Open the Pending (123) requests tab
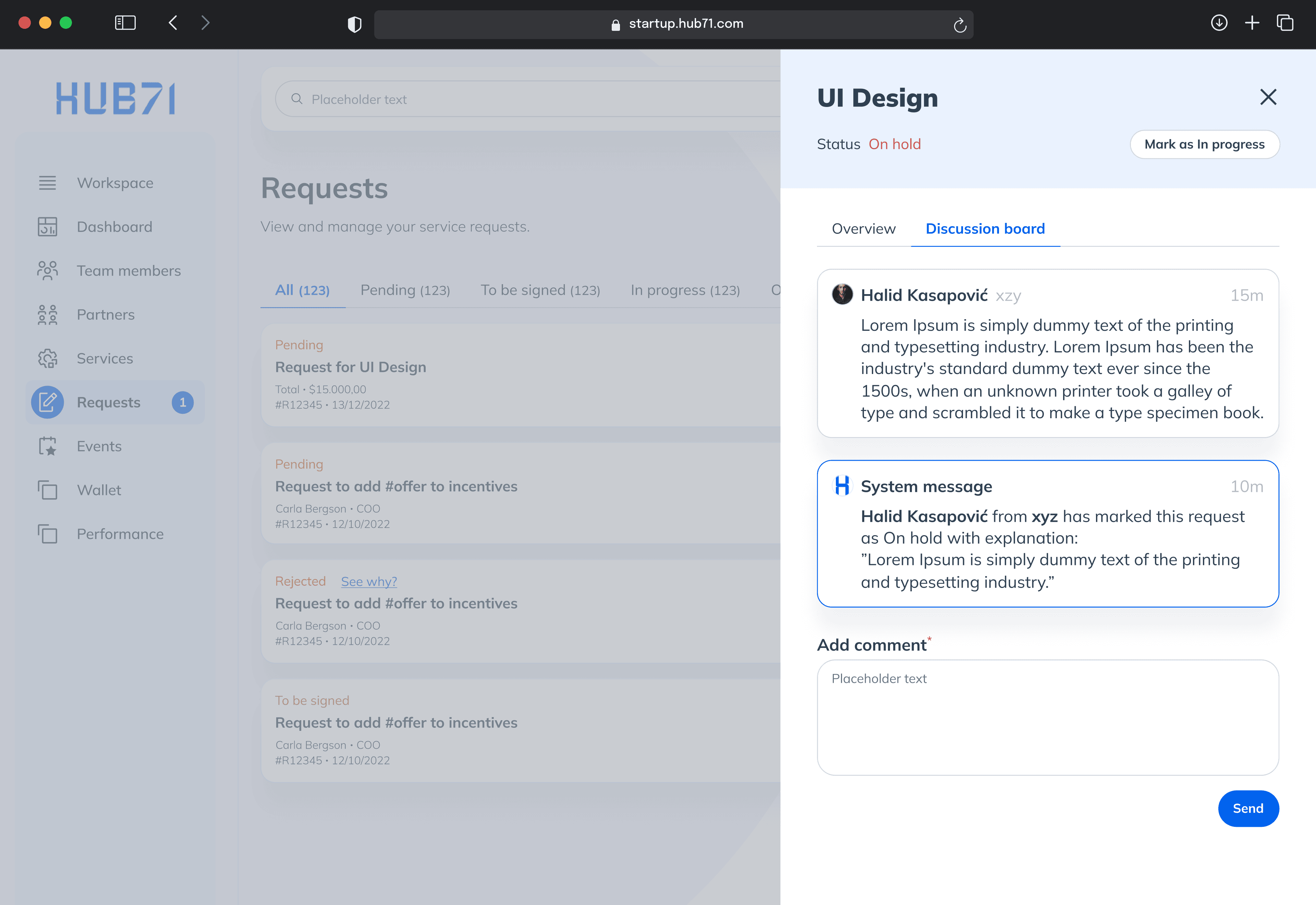Viewport: 1316px width, 905px height. coord(405,290)
